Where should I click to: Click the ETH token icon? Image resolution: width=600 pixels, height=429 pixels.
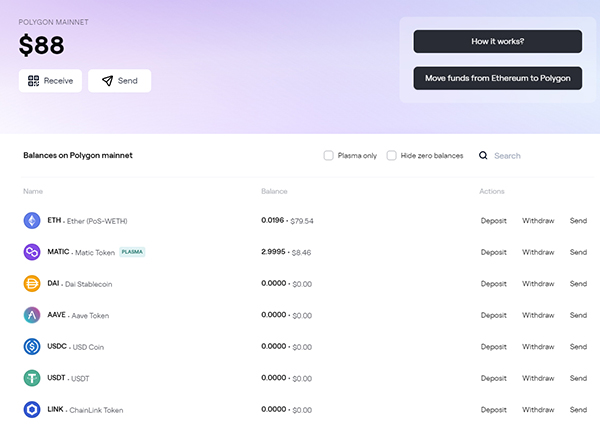[x=32, y=221]
